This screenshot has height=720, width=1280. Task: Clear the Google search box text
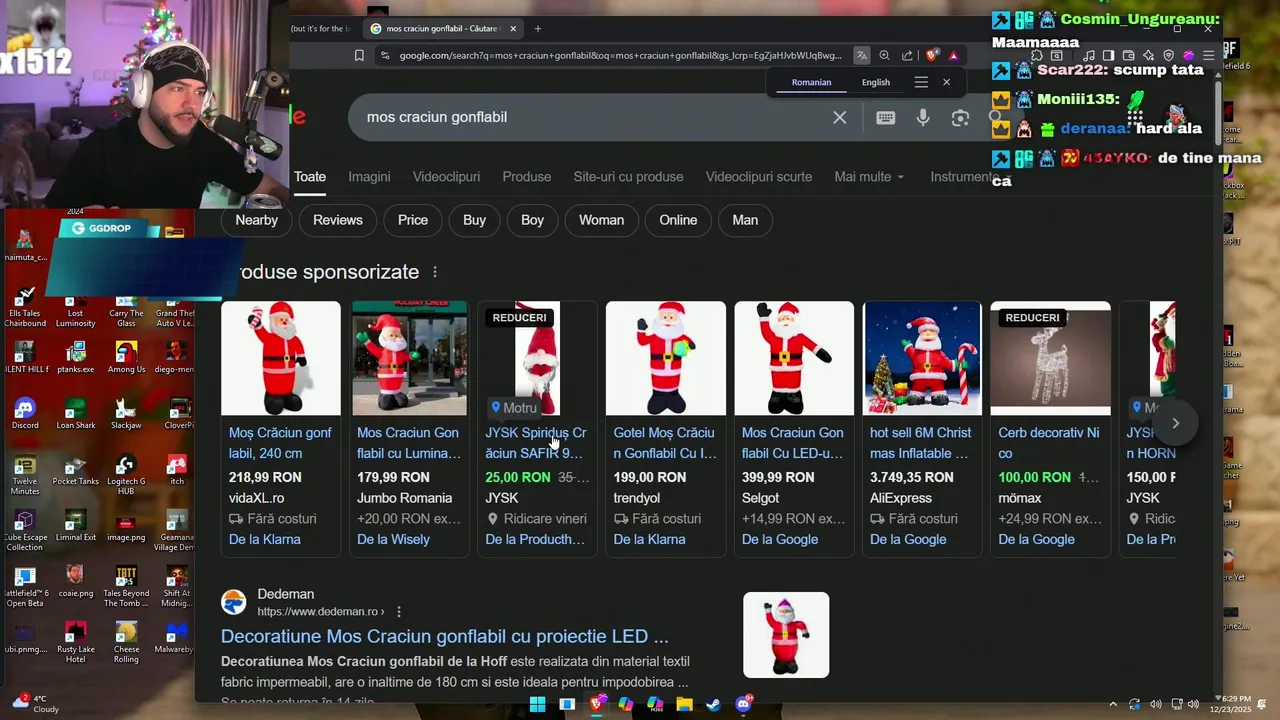pos(840,117)
